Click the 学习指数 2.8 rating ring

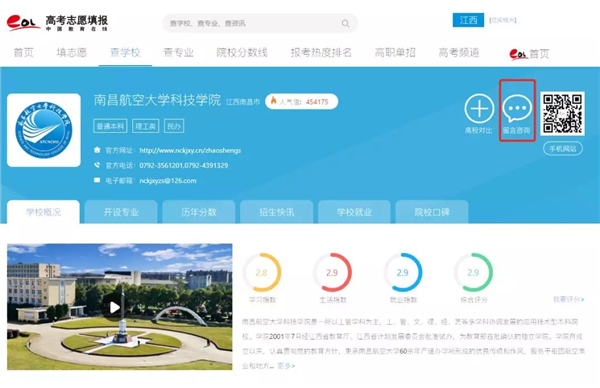click(x=262, y=272)
